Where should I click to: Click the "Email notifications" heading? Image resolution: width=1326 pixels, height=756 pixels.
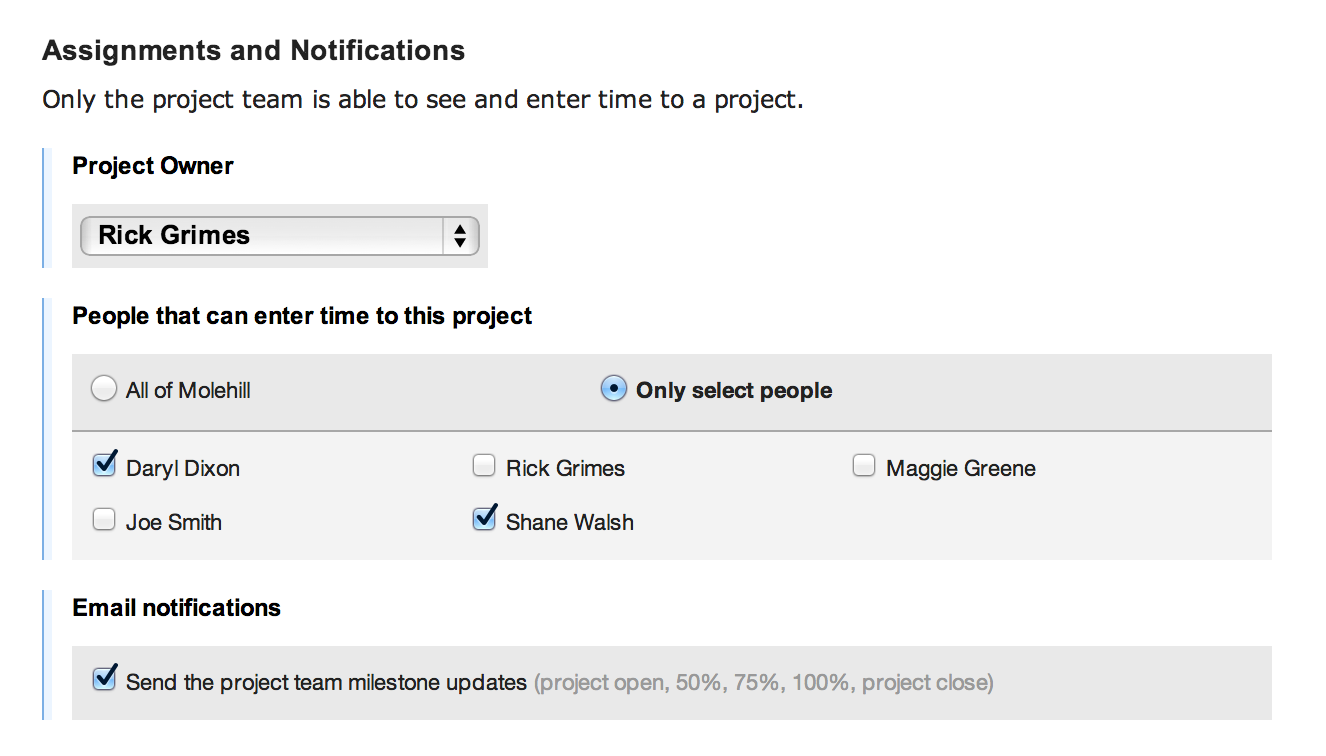coord(176,607)
